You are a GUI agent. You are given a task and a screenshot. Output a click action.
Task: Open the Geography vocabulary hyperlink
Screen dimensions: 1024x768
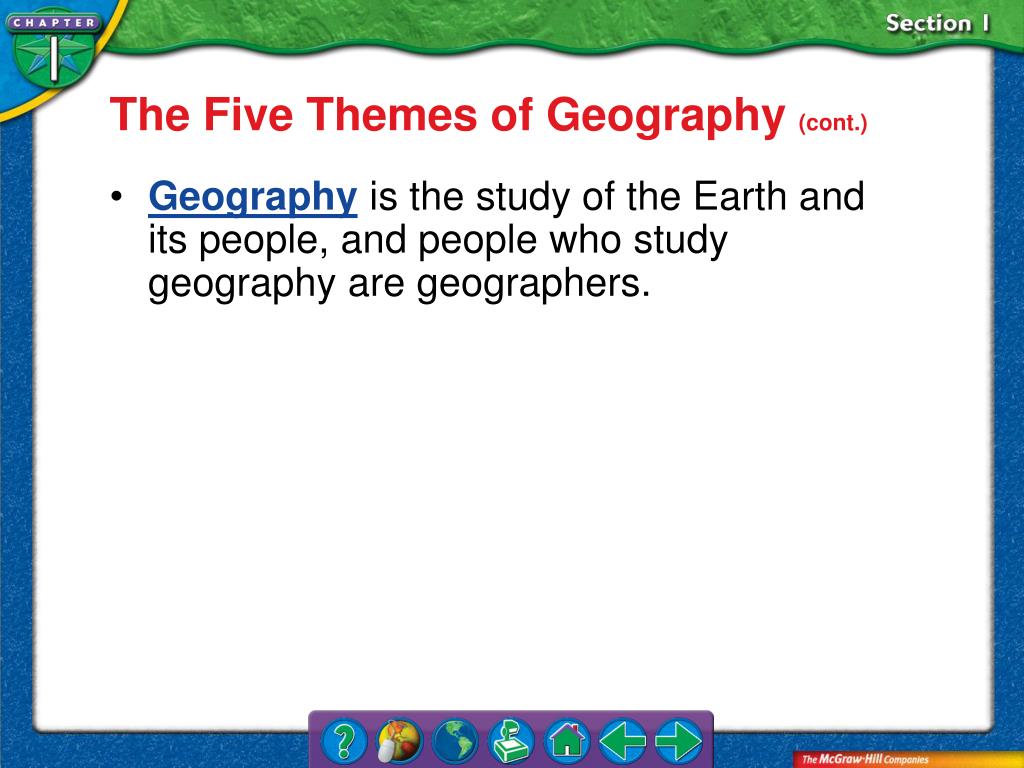point(253,197)
